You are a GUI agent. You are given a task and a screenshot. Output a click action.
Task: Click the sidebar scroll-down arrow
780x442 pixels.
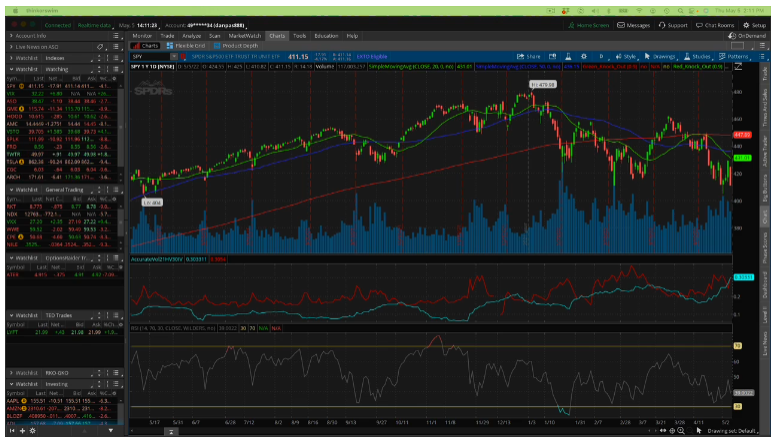coord(110,431)
